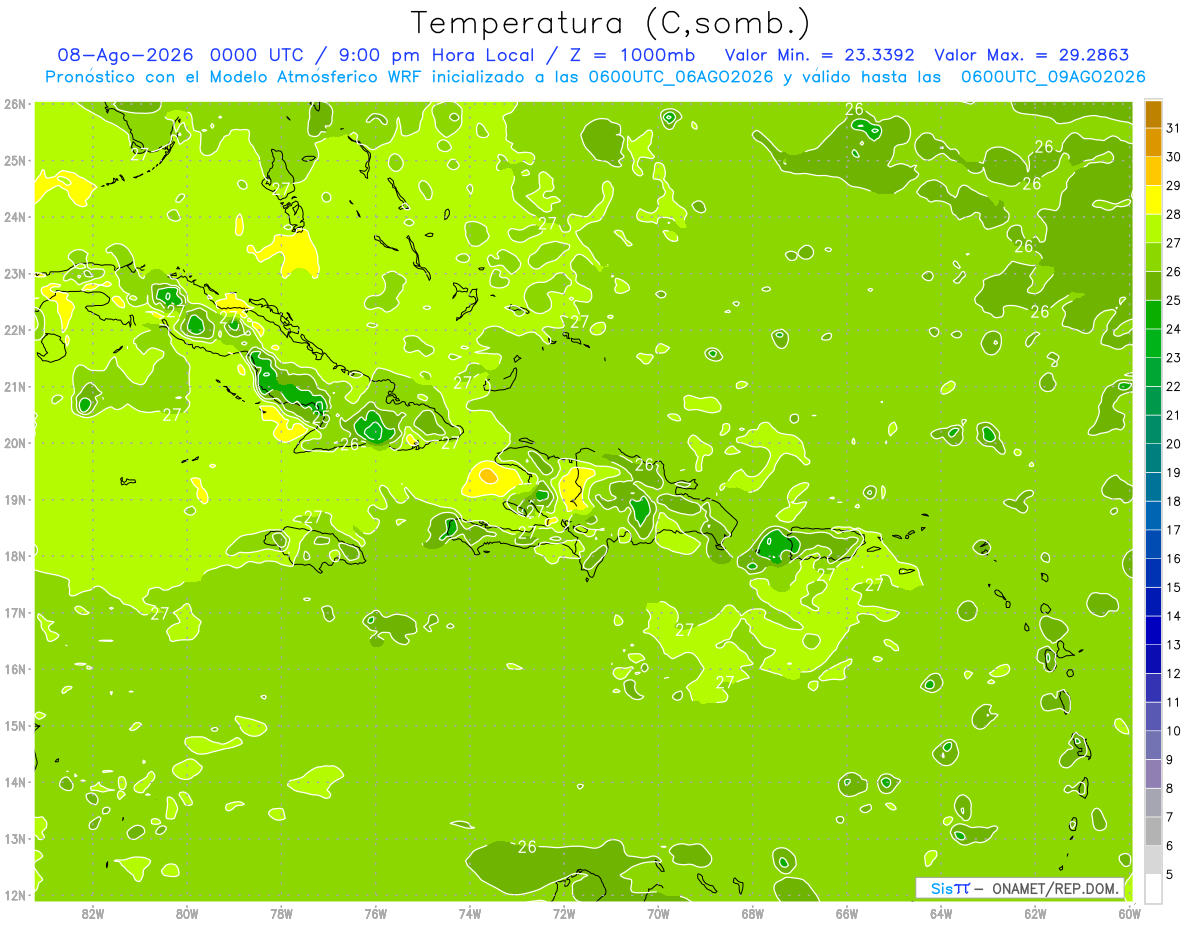Image resolution: width=1200 pixels, height=927 pixels.
Task: Click the "19N" latitude axis label
Action: coord(14,499)
